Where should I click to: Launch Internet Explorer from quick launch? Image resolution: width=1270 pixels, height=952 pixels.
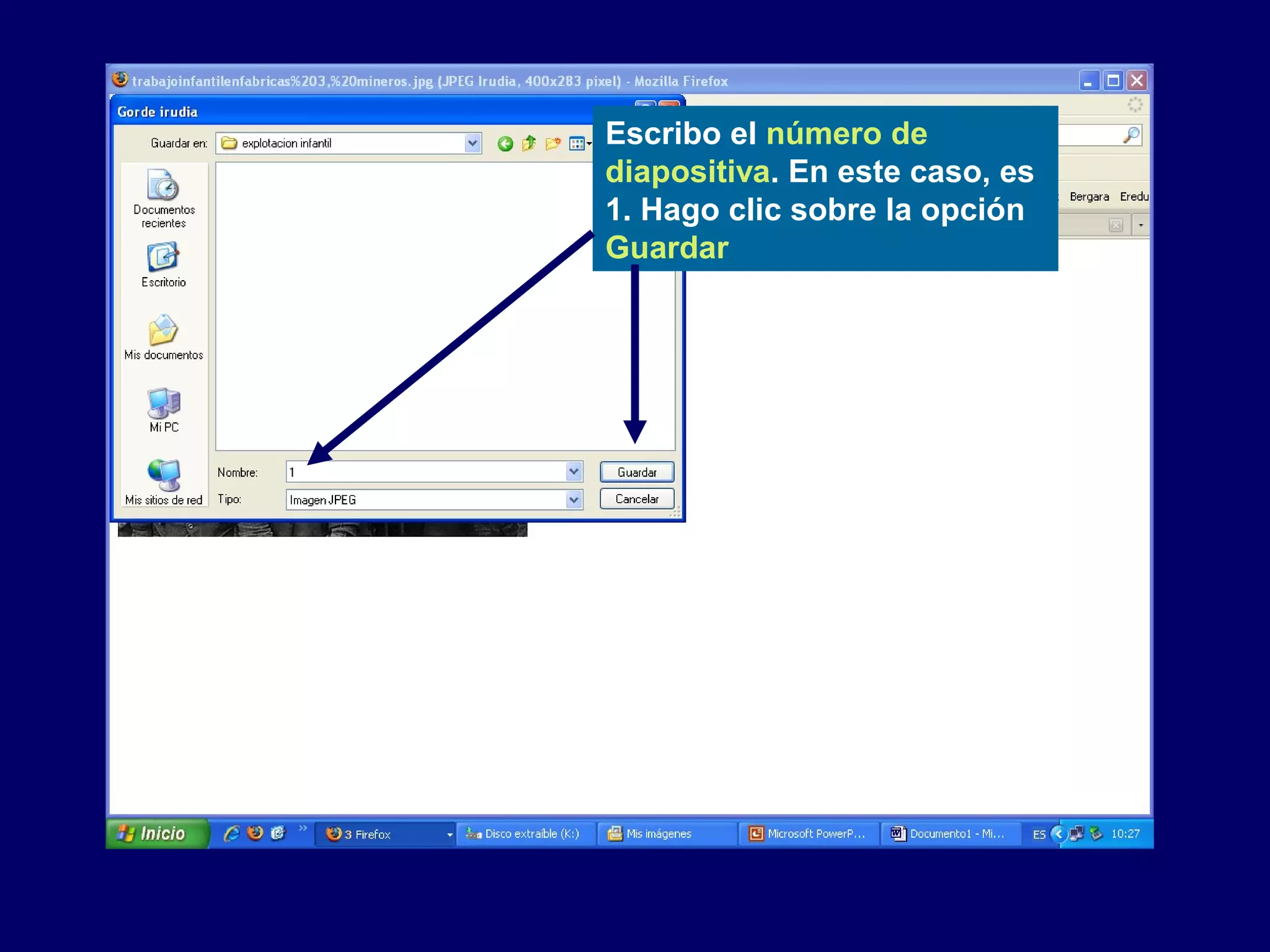click(x=232, y=834)
